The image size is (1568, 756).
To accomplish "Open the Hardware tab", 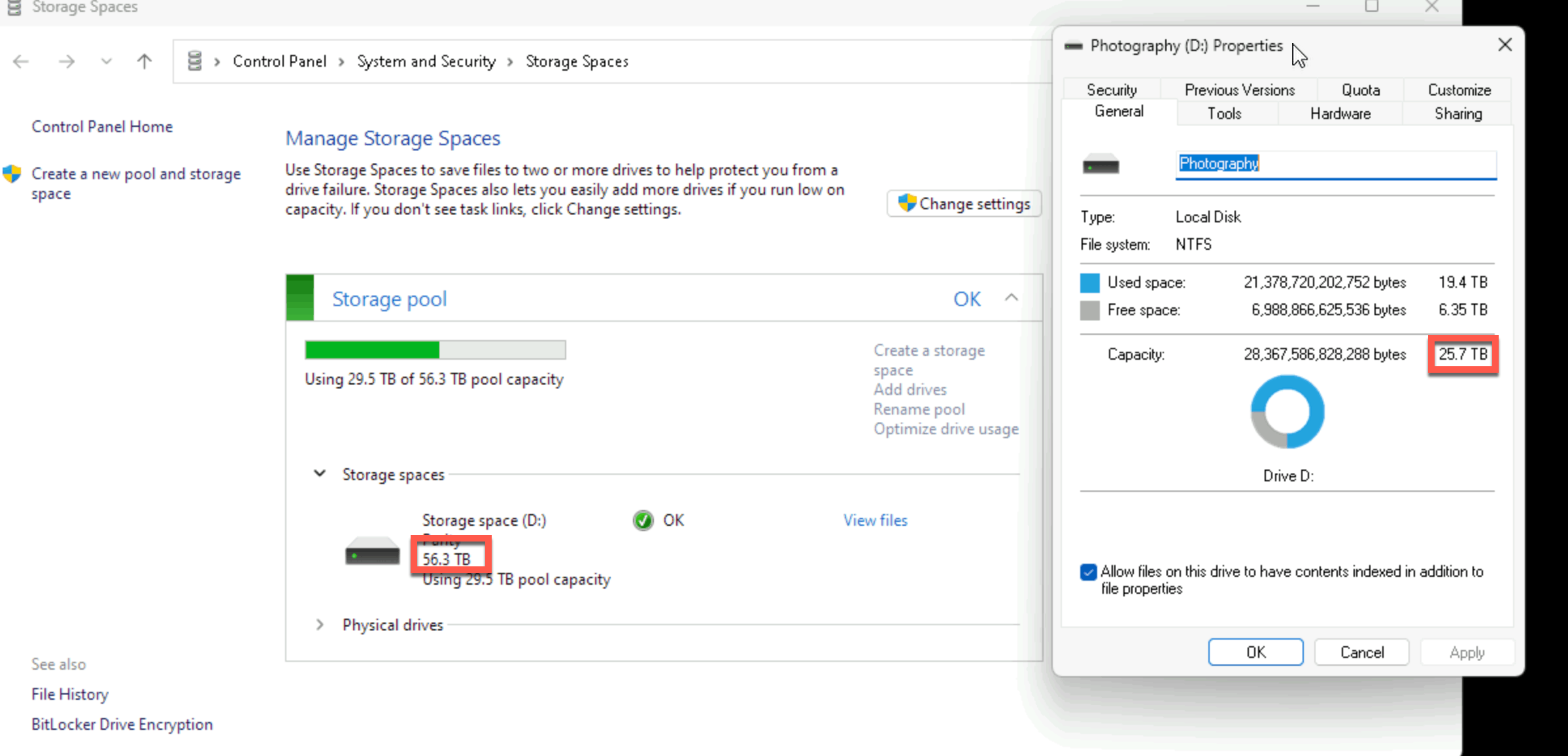I will pyautogui.click(x=1340, y=113).
